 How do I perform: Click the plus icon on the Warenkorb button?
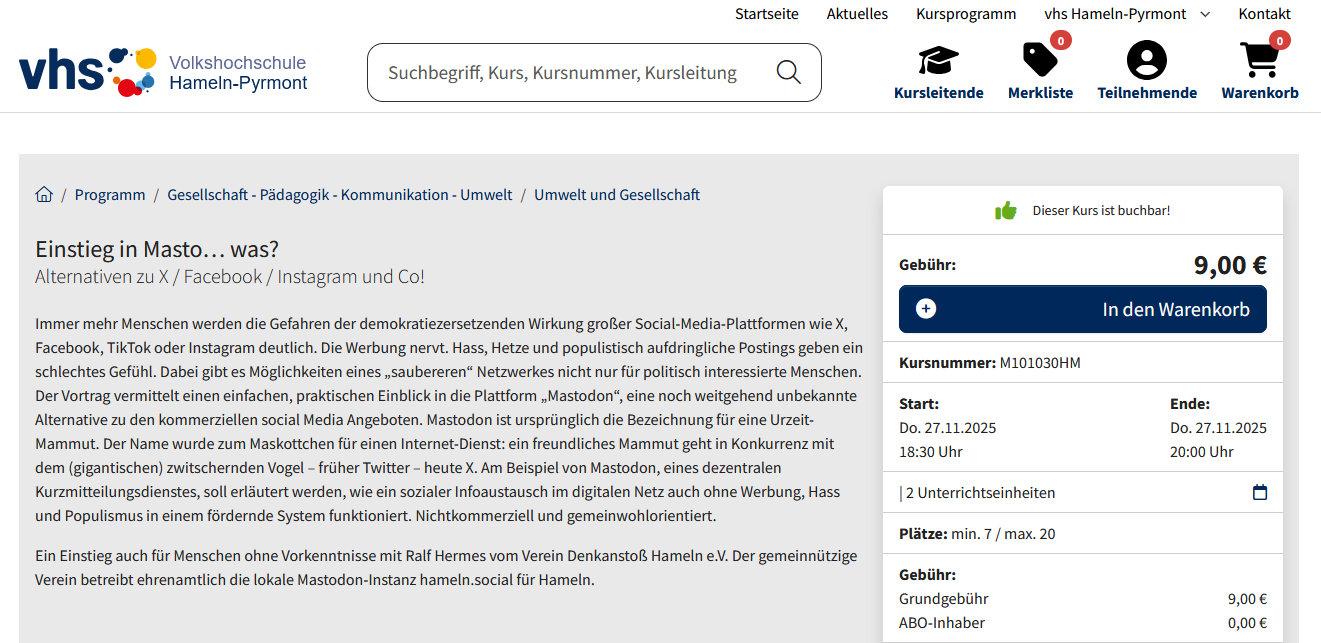point(926,309)
